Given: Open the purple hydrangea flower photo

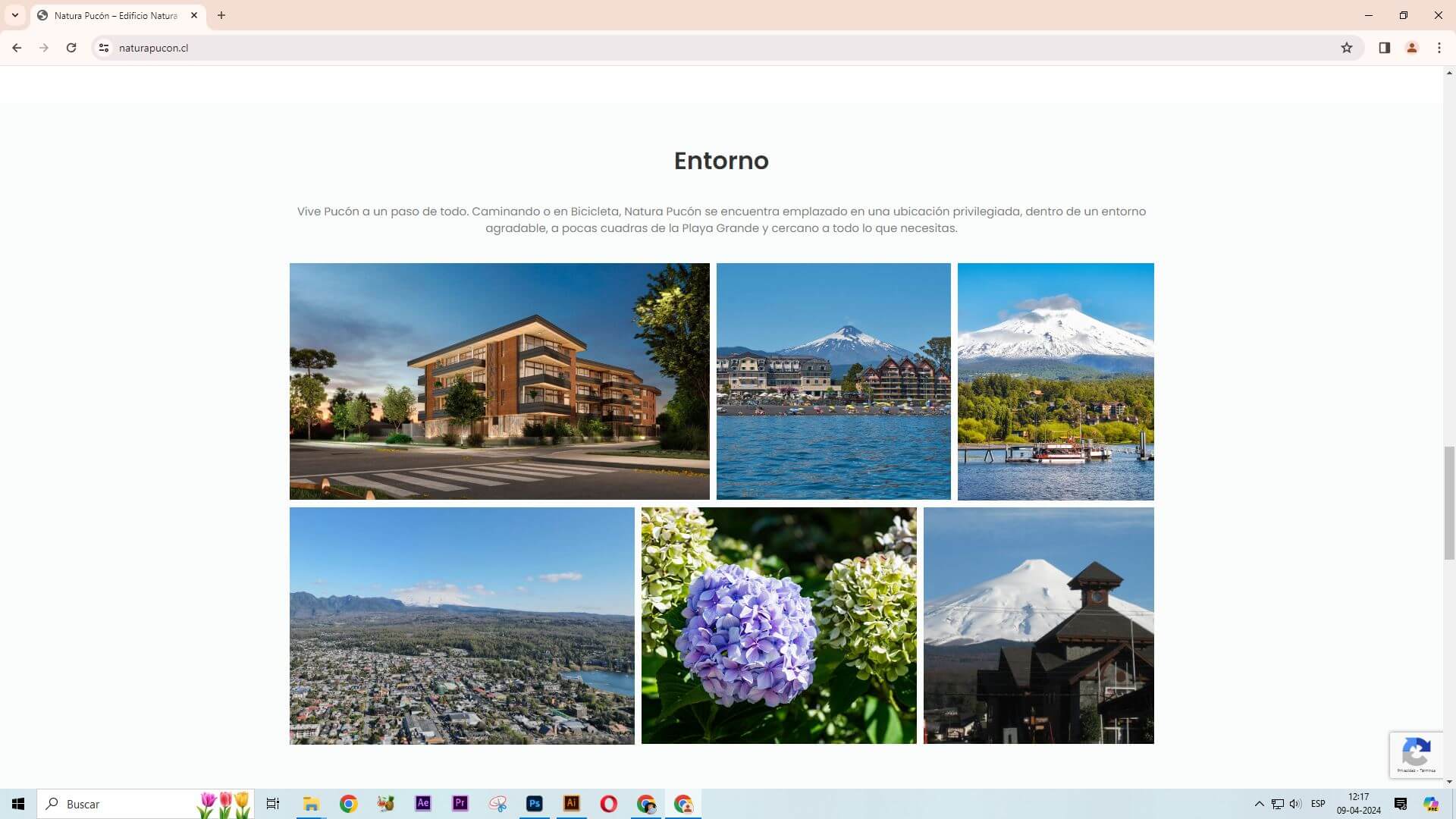Looking at the screenshot, I should (x=778, y=626).
